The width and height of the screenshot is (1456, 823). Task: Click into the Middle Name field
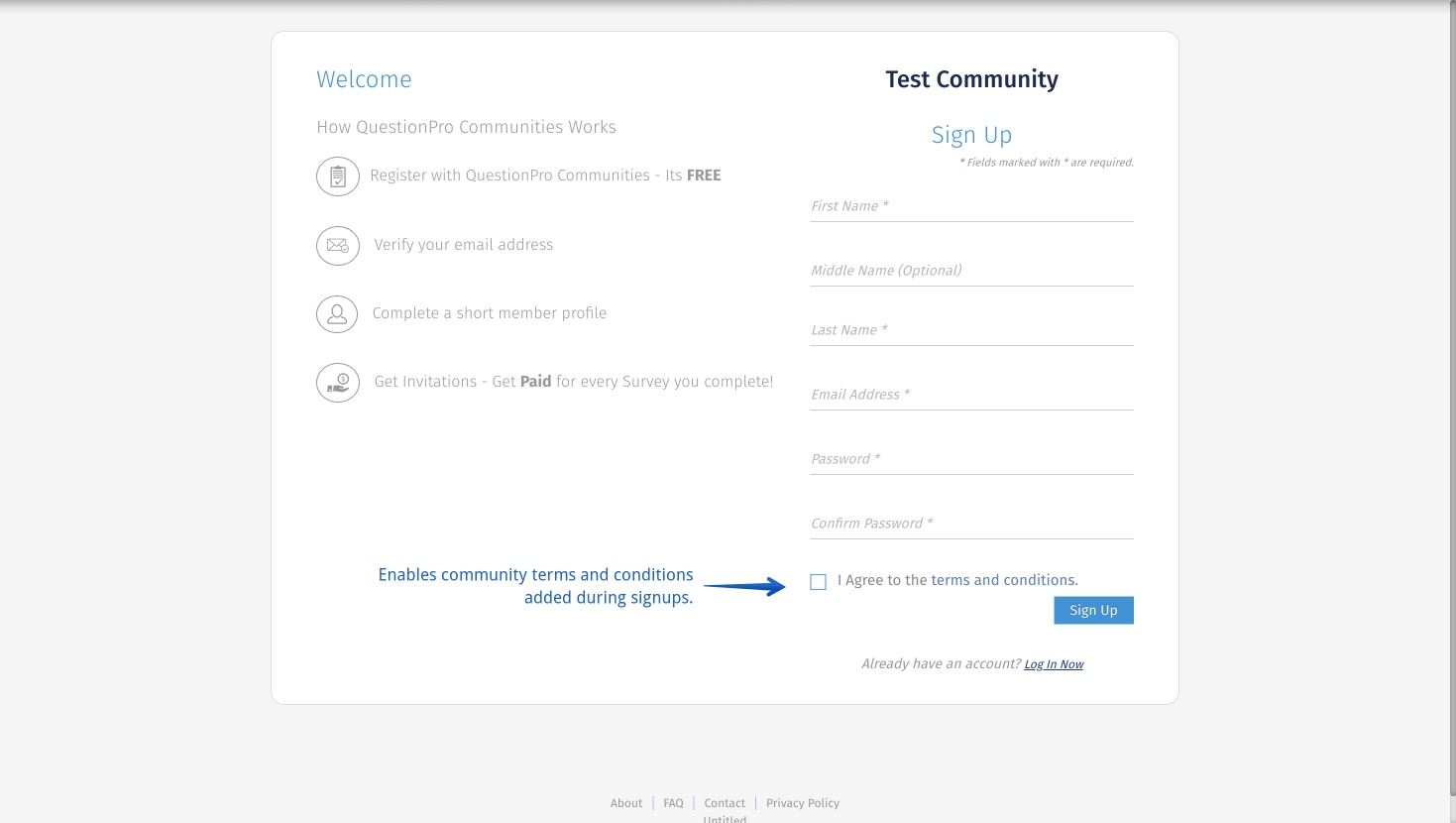[x=971, y=271]
